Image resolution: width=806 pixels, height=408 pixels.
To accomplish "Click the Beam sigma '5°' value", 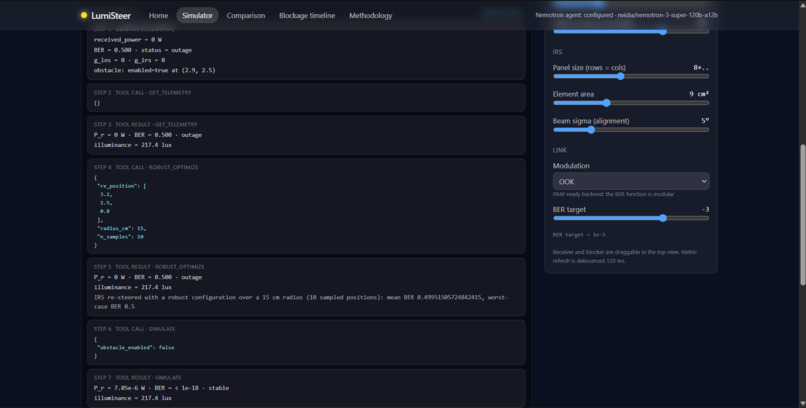I will (x=705, y=121).
